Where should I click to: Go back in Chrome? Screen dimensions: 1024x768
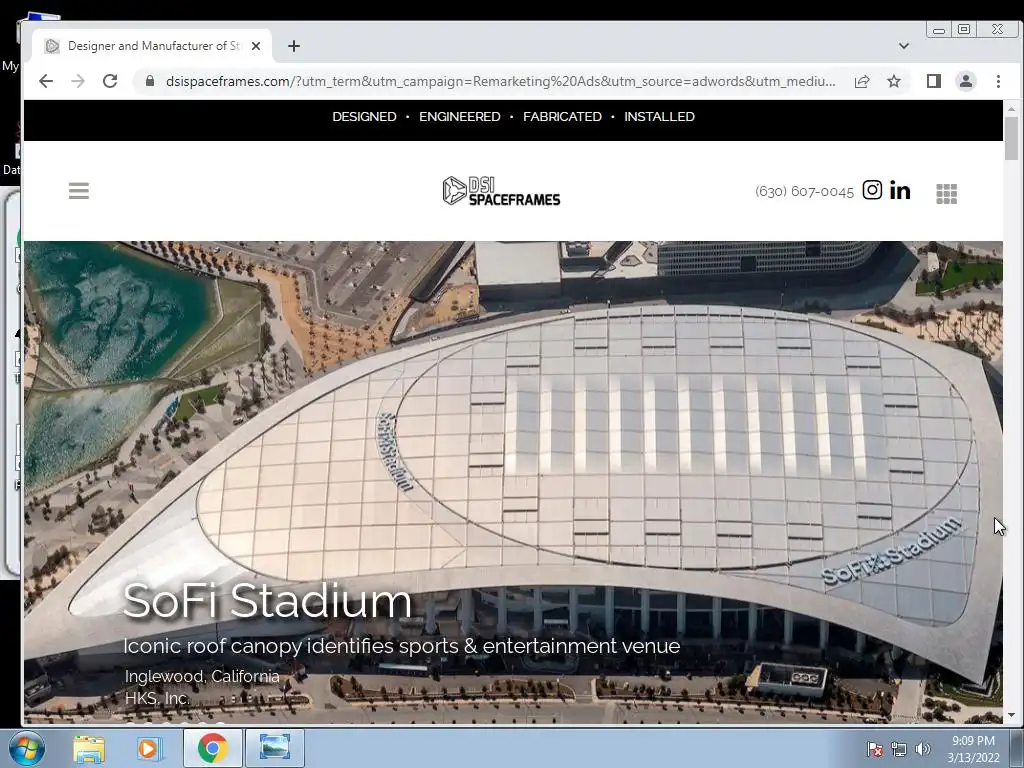tap(46, 81)
